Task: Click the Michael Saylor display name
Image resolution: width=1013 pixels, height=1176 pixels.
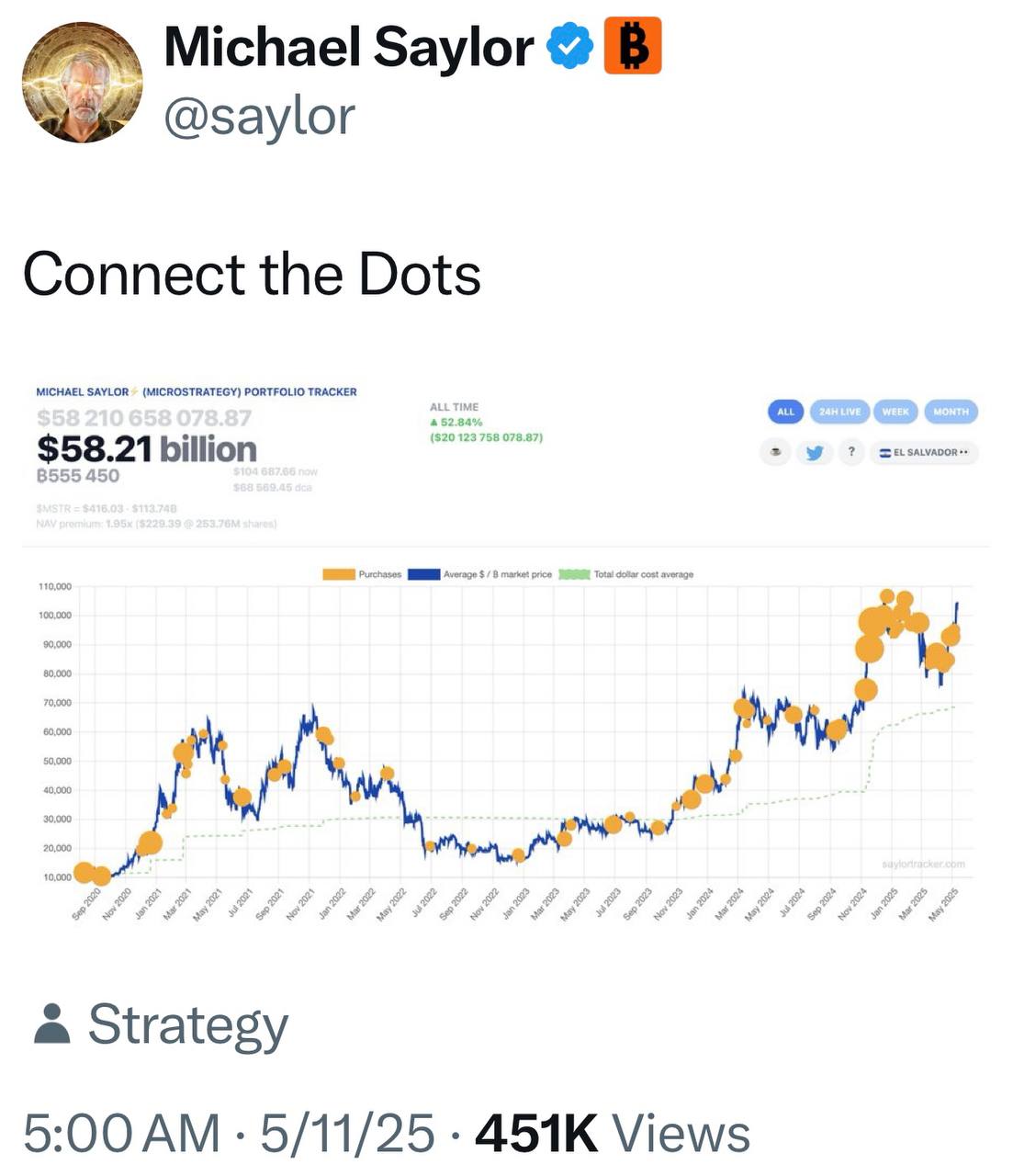Action: 349,48
